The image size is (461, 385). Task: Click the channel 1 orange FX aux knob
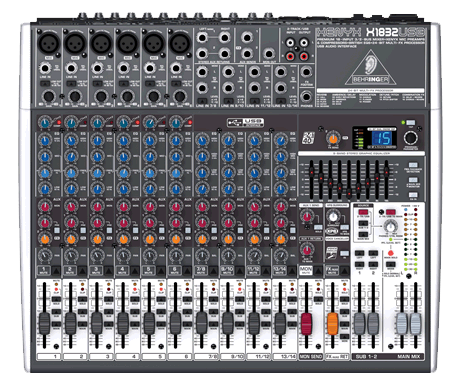click(x=45, y=239)
